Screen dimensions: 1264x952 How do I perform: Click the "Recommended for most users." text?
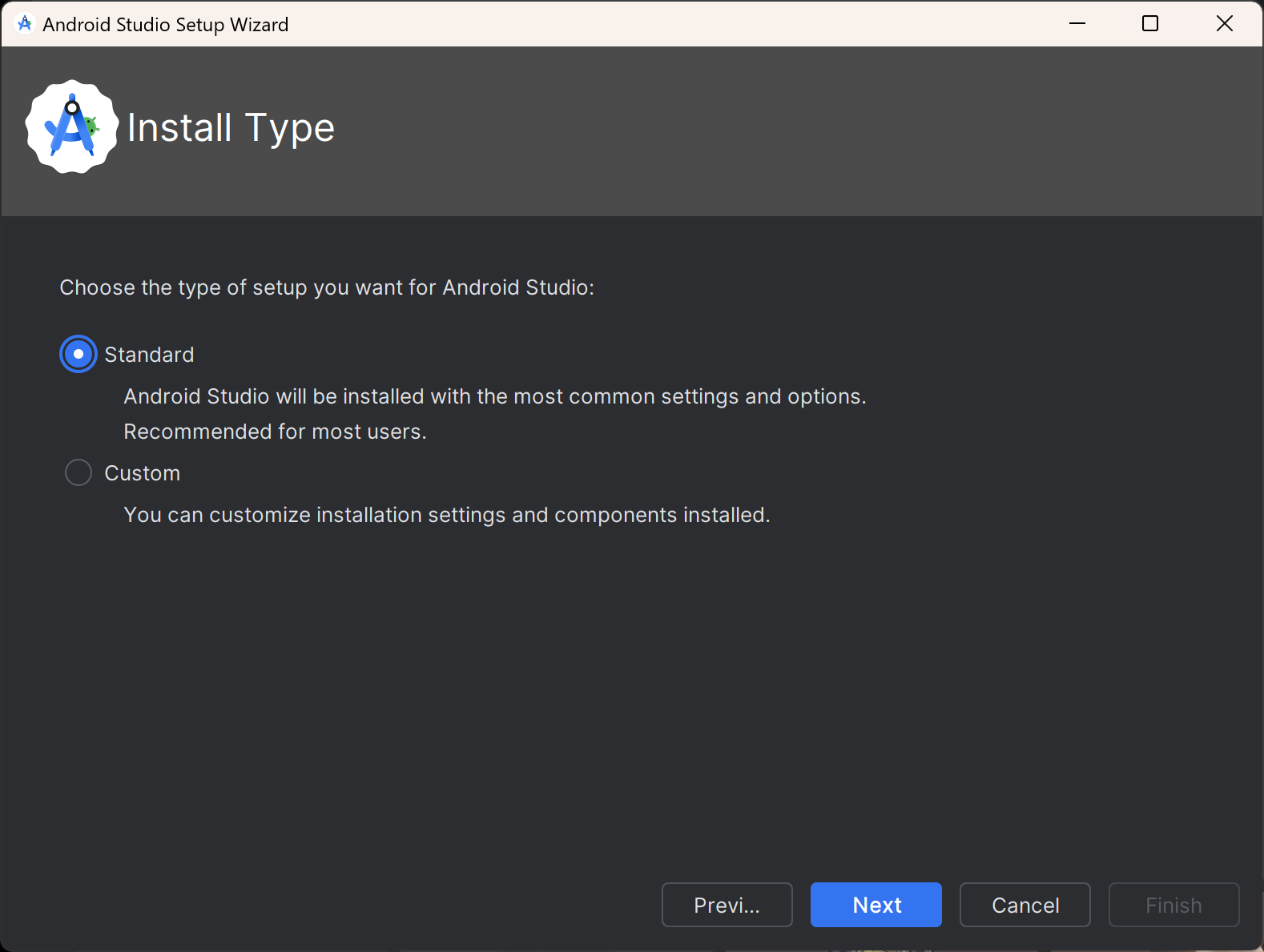click(x=275, y=432)
